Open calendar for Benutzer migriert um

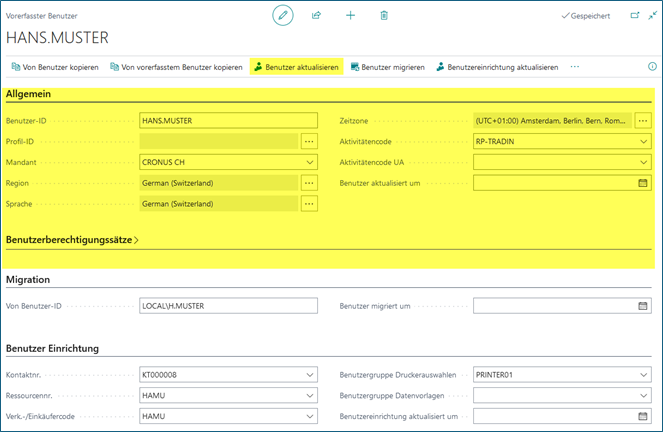pos(643,305)
